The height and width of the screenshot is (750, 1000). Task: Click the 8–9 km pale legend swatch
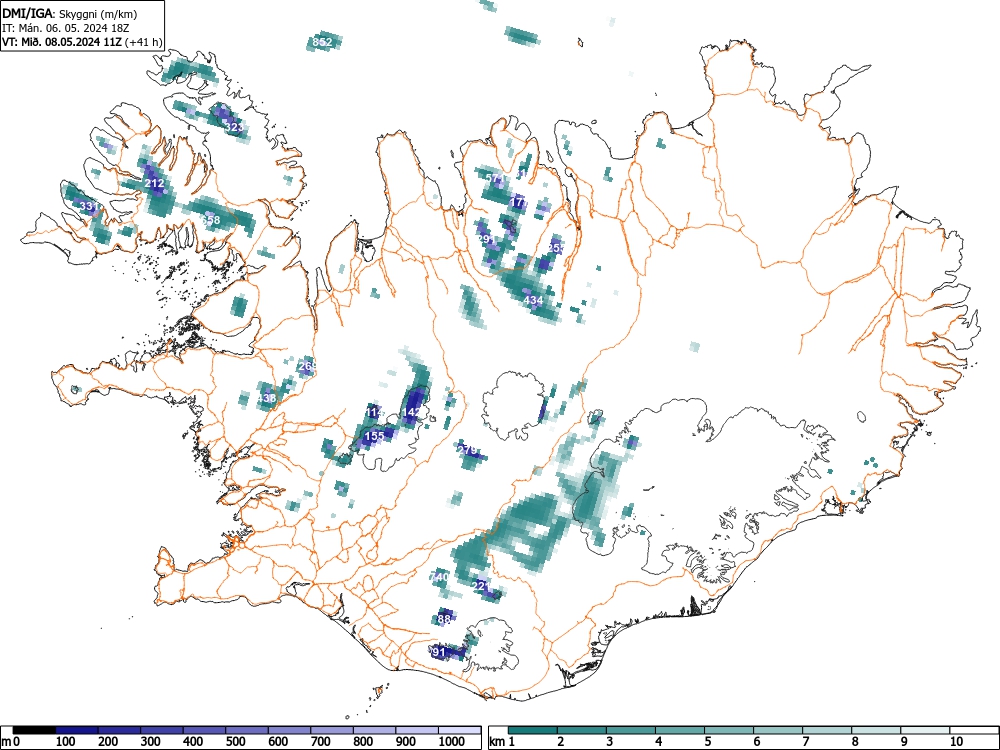pyautogui.click(x=876, y=730)
